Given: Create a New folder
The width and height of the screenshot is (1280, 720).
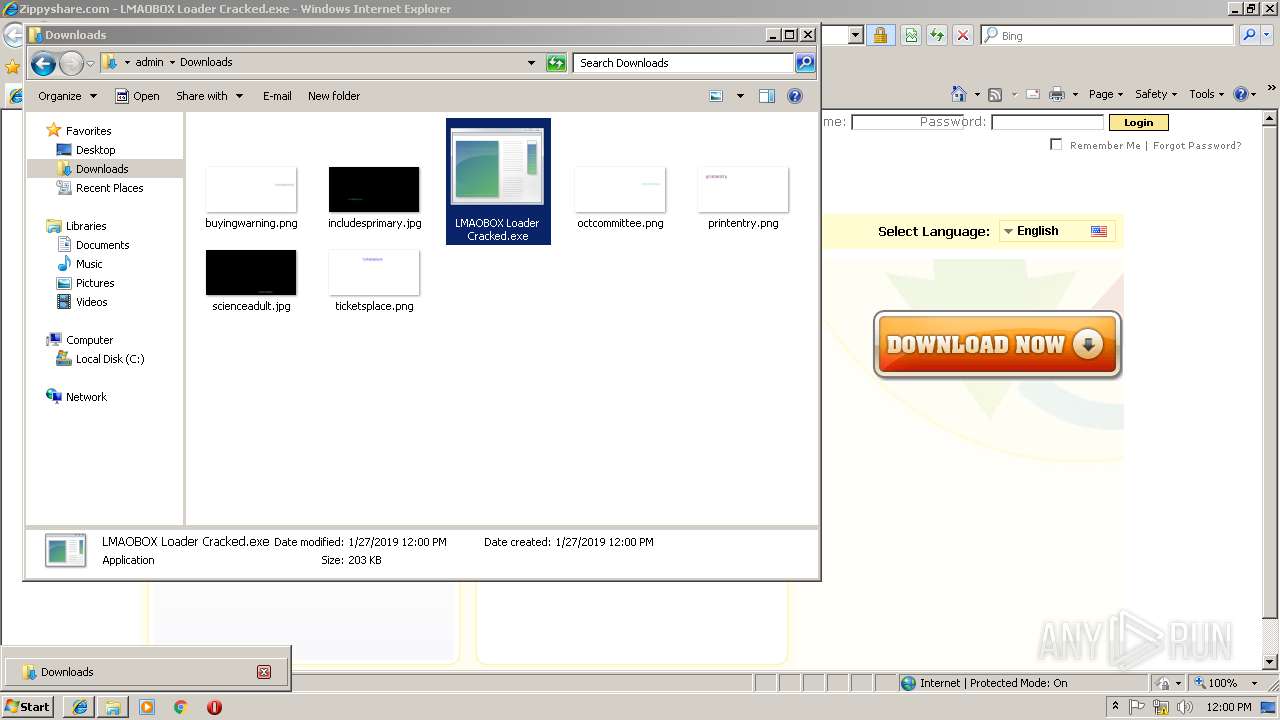Looking at the screenshot, I should 334,96.
